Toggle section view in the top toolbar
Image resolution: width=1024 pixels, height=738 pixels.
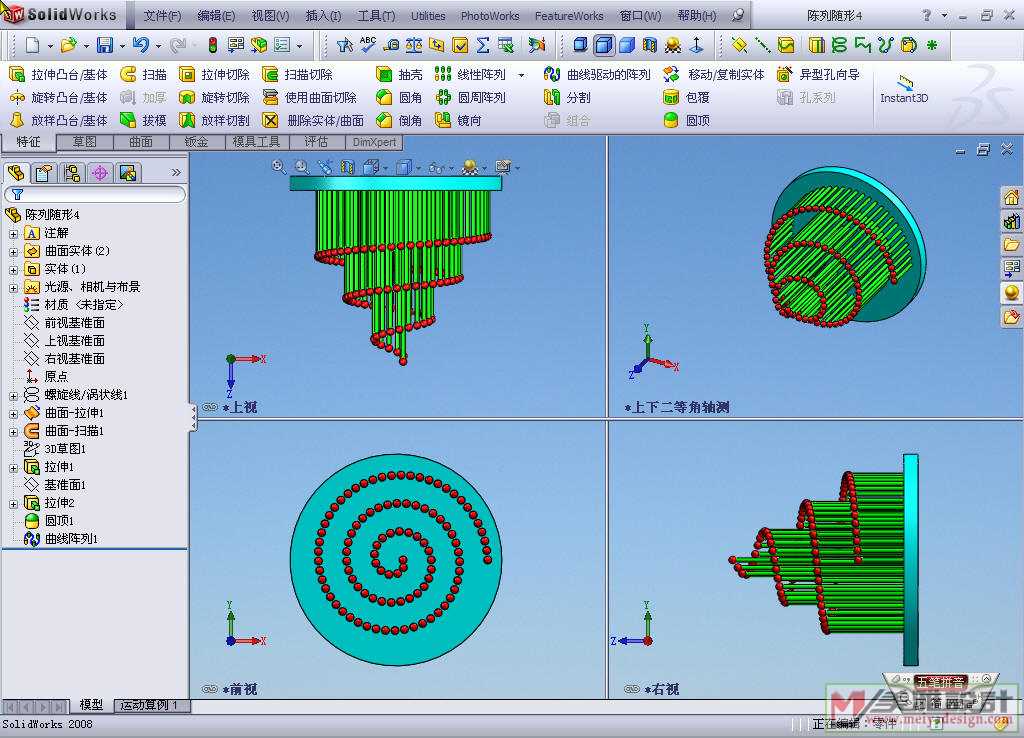click(650, 44)
